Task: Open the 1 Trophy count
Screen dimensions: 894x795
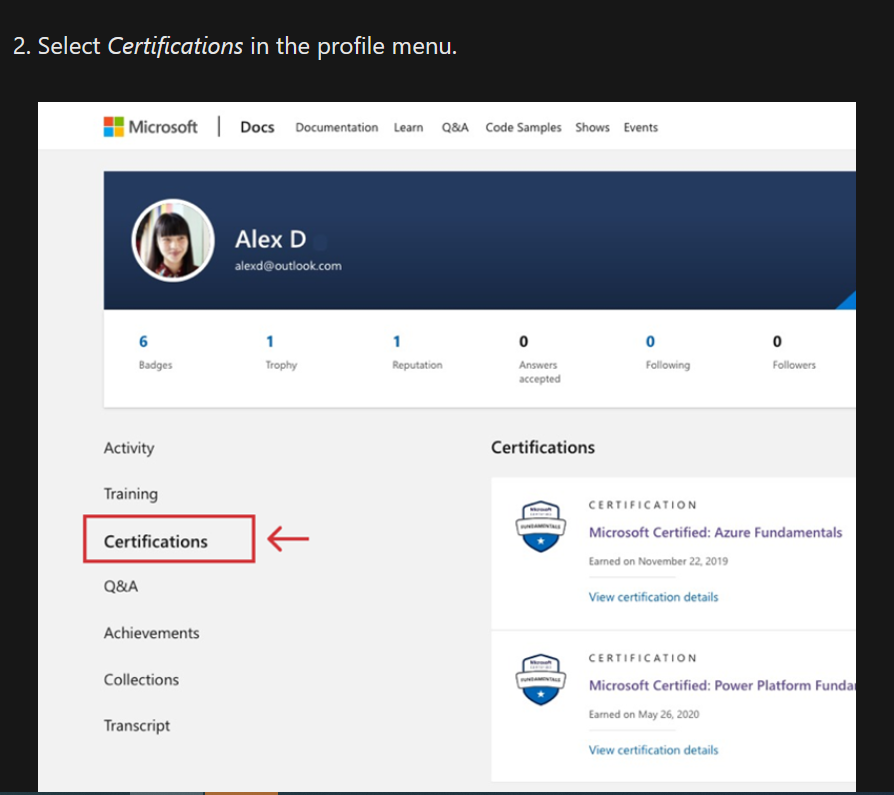Action: pos(281,352)
